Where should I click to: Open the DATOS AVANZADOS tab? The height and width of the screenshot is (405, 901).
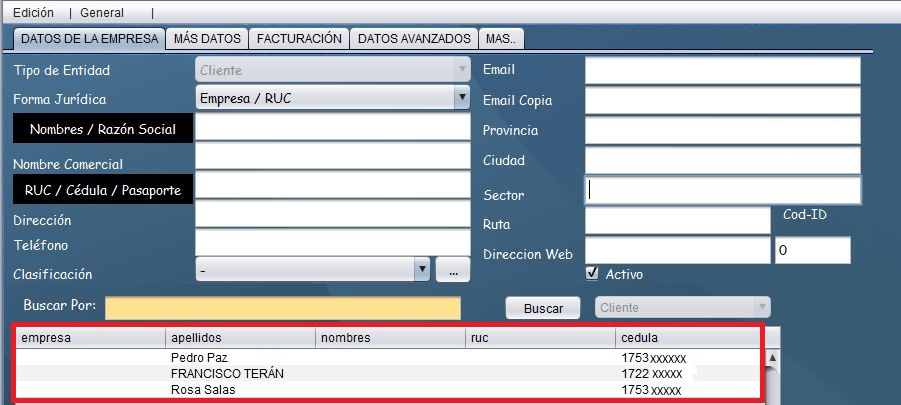click(414, 39)
